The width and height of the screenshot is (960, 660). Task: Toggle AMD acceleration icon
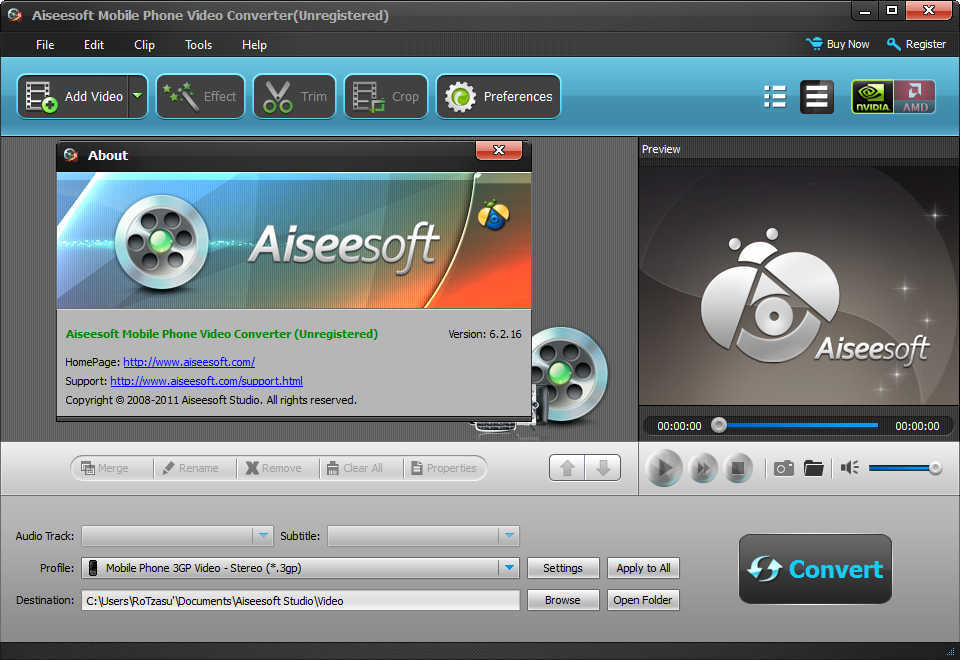915,97
